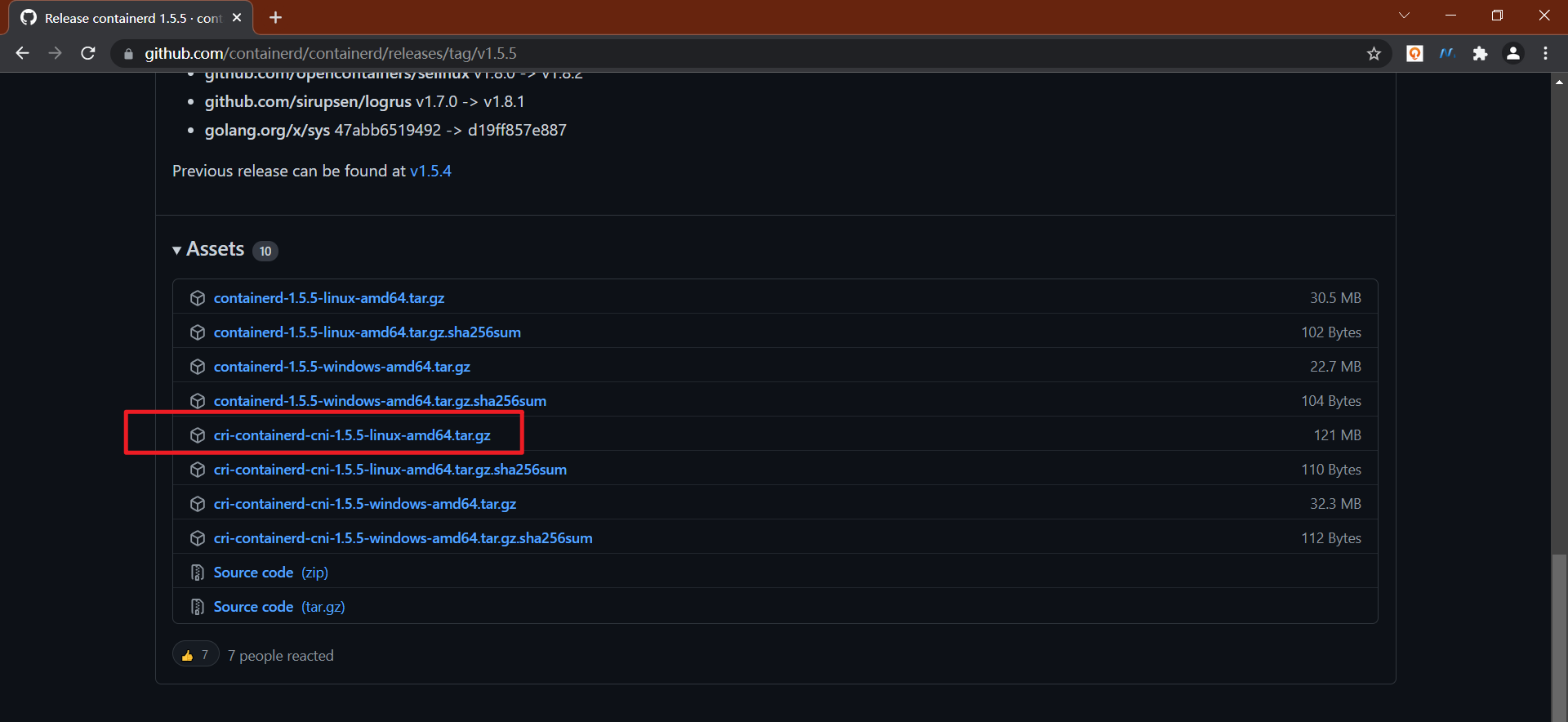Open the orange extension icon in the toolbar
This screenshot has width=1568, height=722.
[x=1414, y=53]
